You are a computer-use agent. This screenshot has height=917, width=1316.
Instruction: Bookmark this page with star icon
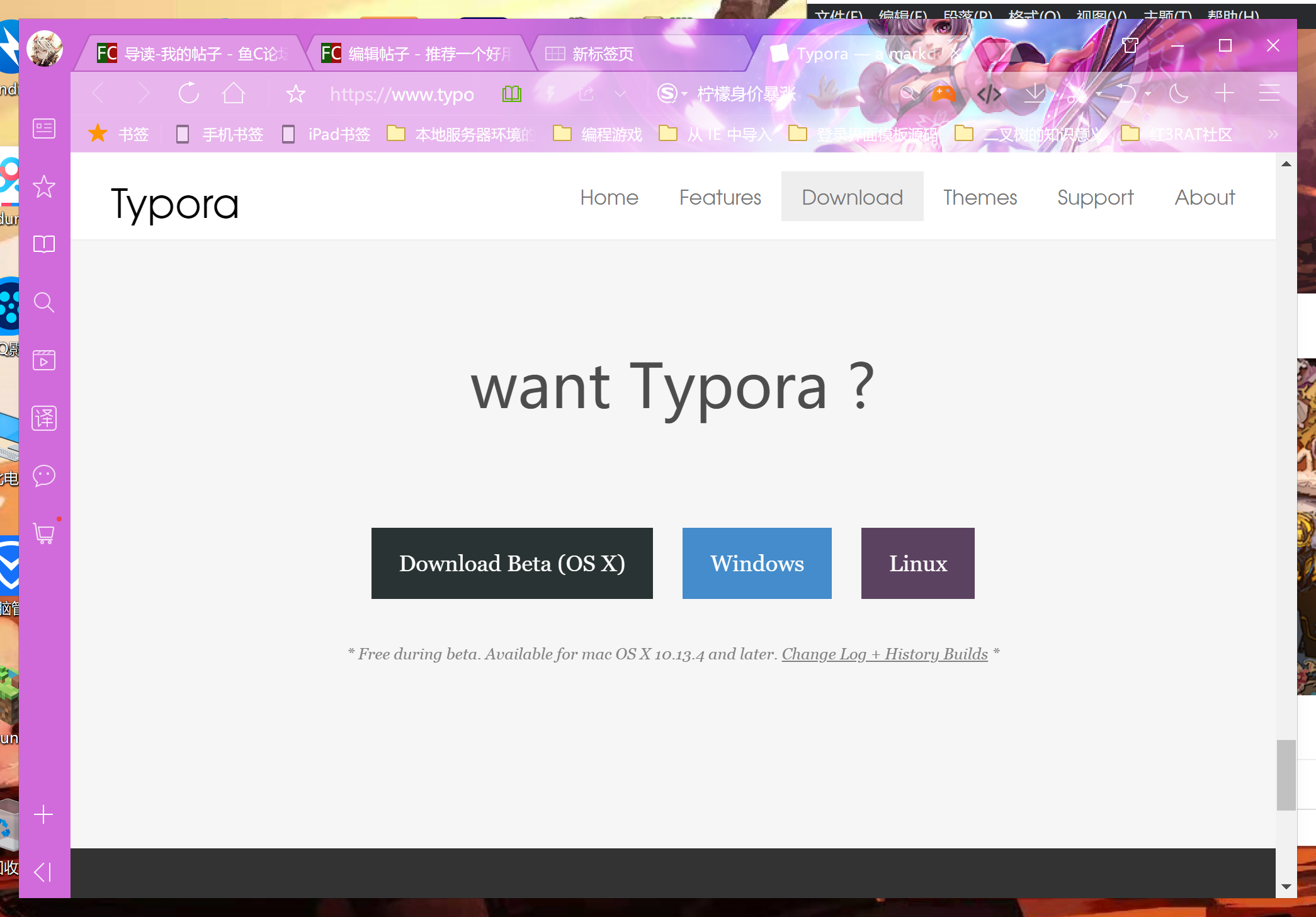pos(296,94)
